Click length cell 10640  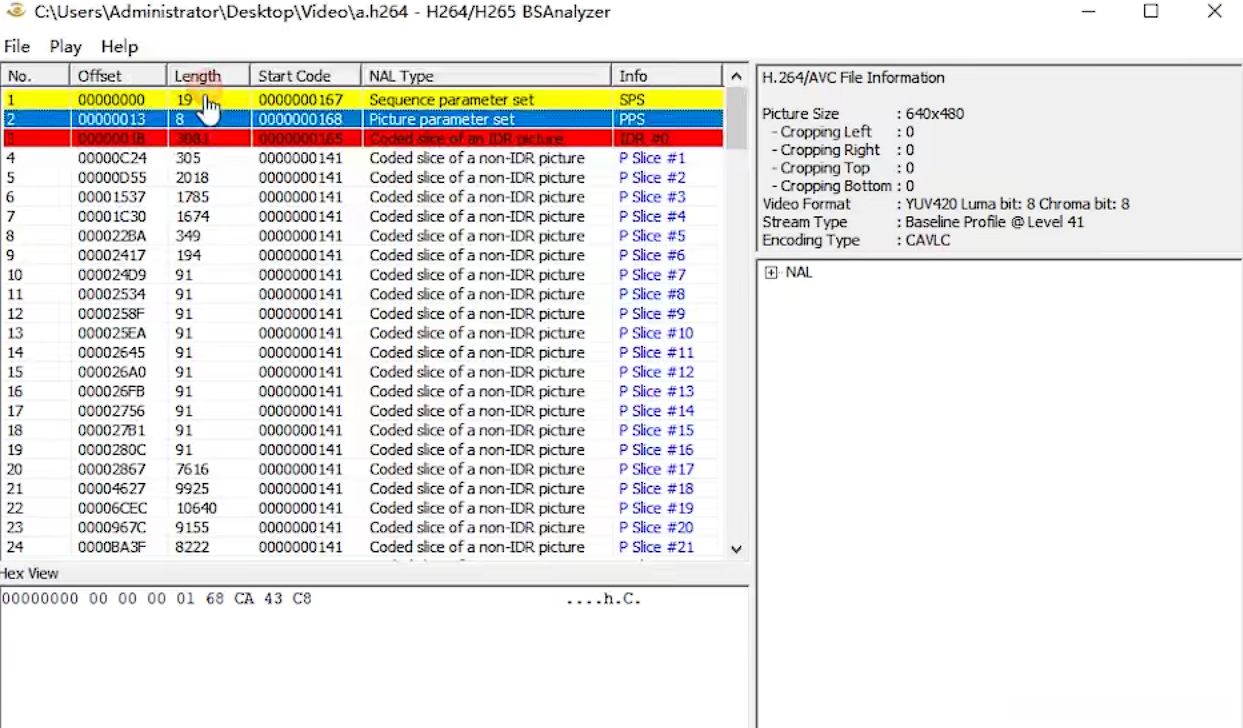tap(196, 509)
